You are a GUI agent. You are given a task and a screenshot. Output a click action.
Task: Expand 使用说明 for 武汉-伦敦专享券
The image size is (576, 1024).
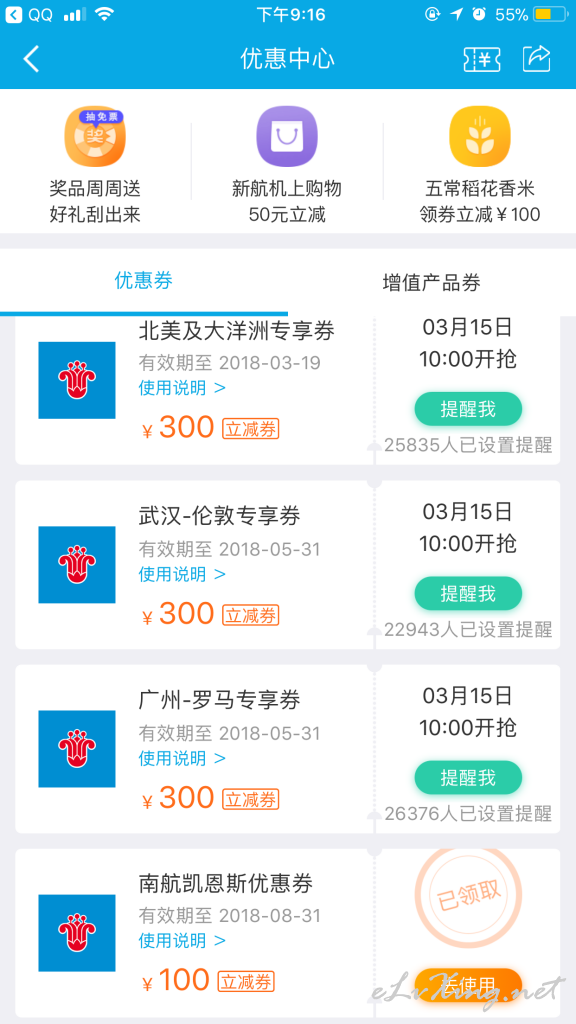(182, 574)
